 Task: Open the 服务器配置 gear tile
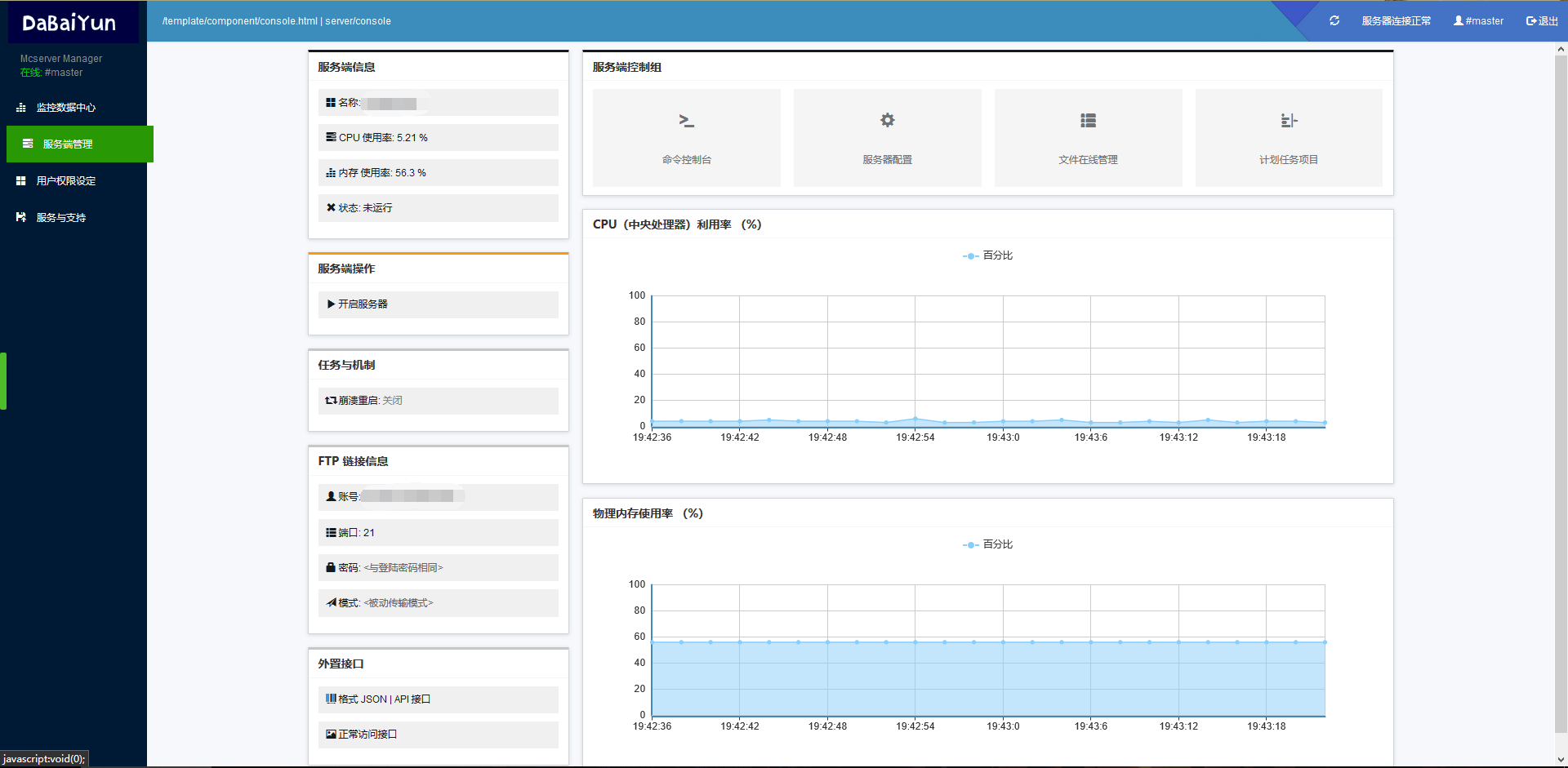[888, 138]
